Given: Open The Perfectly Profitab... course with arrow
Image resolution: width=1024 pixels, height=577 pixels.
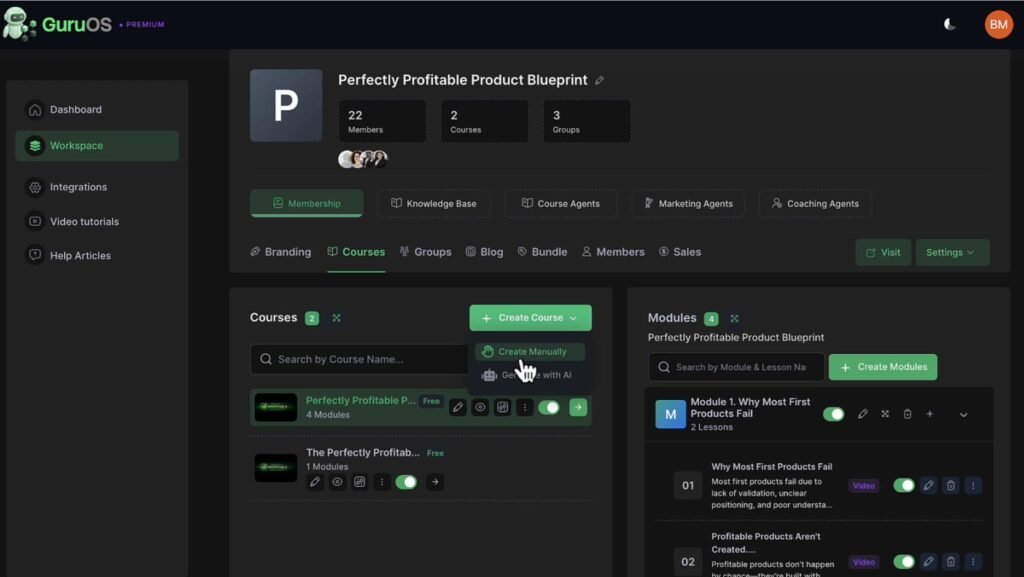Looking at the screenshot, I should point(435,482).
